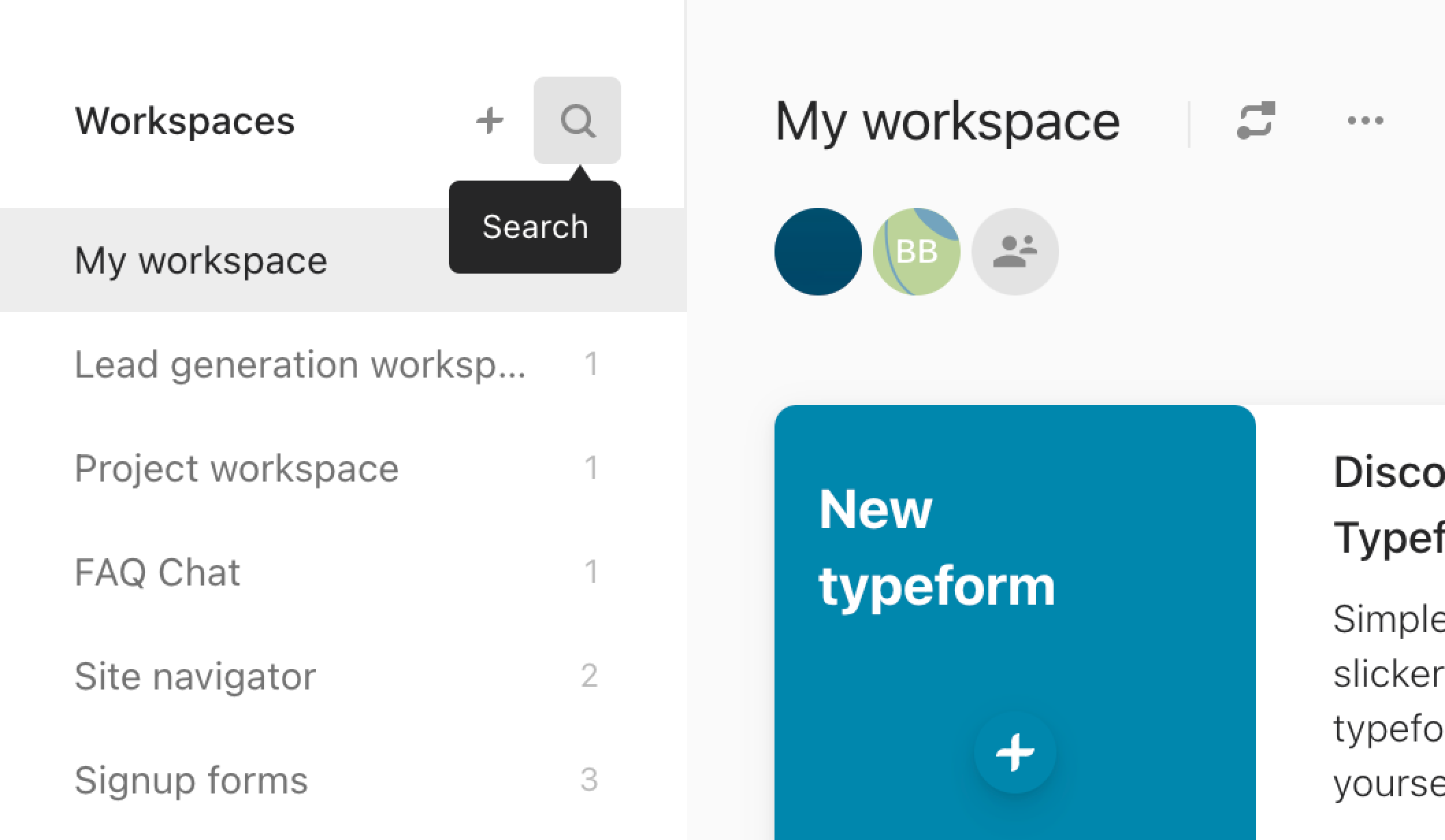Click the count 1 beside FAQ Chat
Screen dimensions: 1445x840
(592, 572)
